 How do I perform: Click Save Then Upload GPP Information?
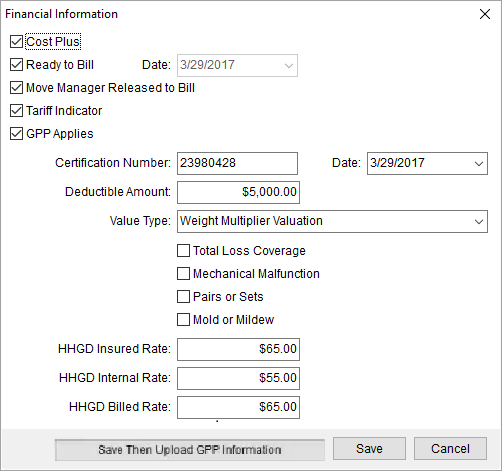(x=190, y=450)
